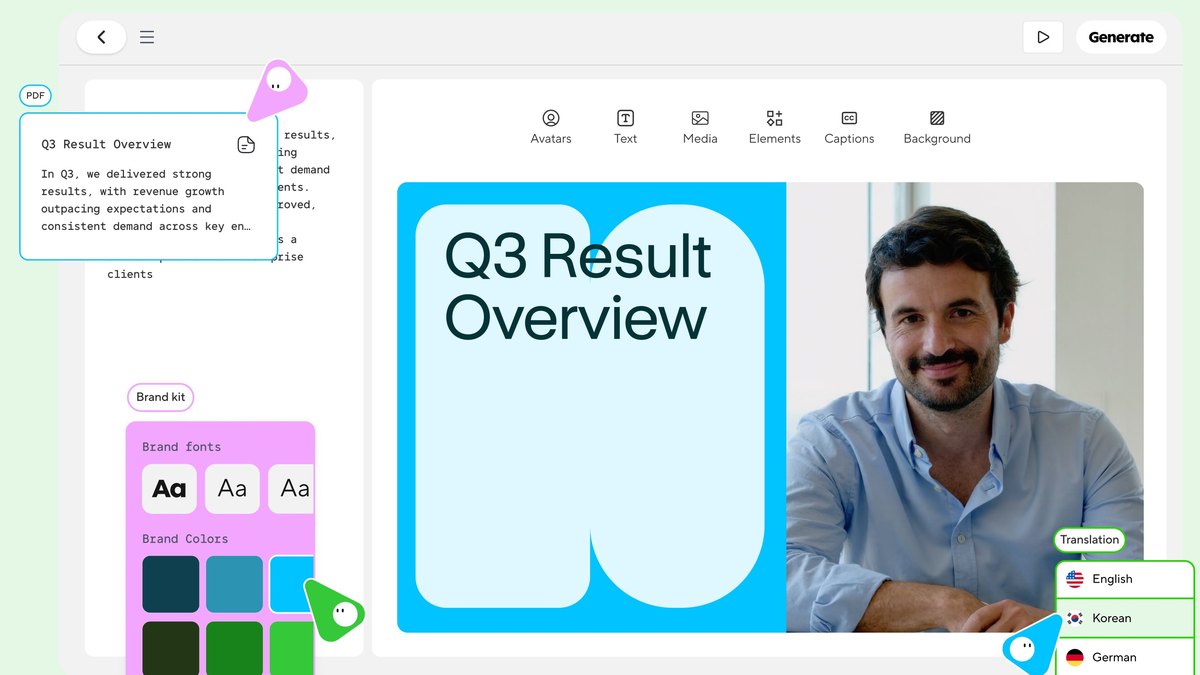Select the bold Aa brand font
Image resolution: width=1200 pixels, height=675 pixels.
pos(169,489)
